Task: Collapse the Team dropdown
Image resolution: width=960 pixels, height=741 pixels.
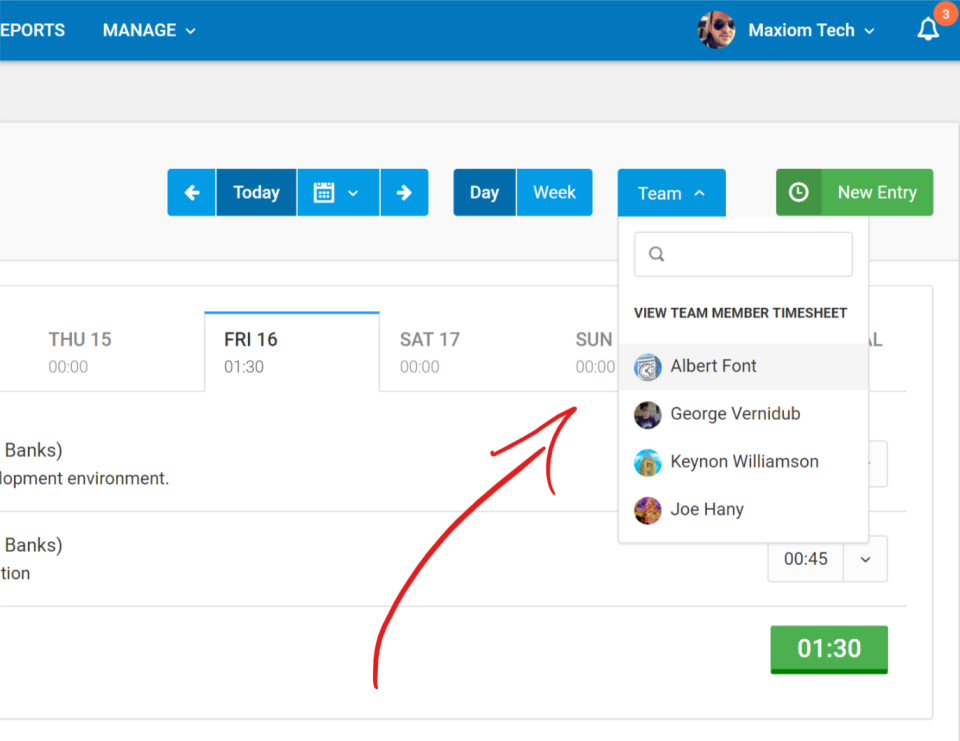Action: pos(672,193)
